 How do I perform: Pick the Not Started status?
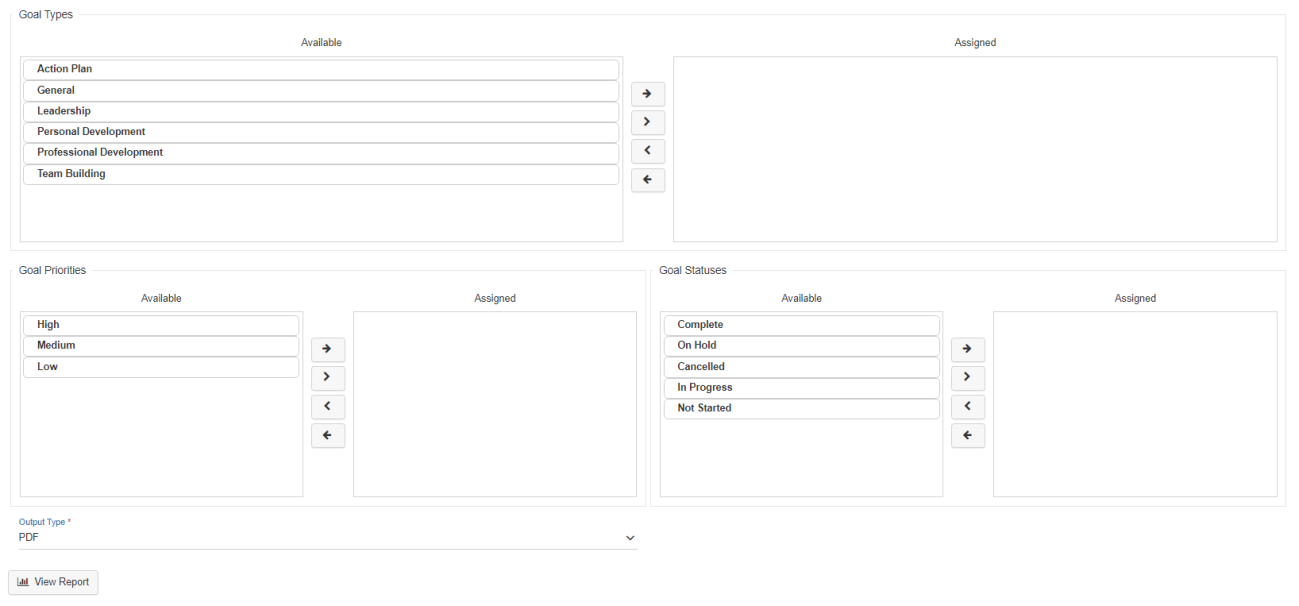tap(801, 408)
